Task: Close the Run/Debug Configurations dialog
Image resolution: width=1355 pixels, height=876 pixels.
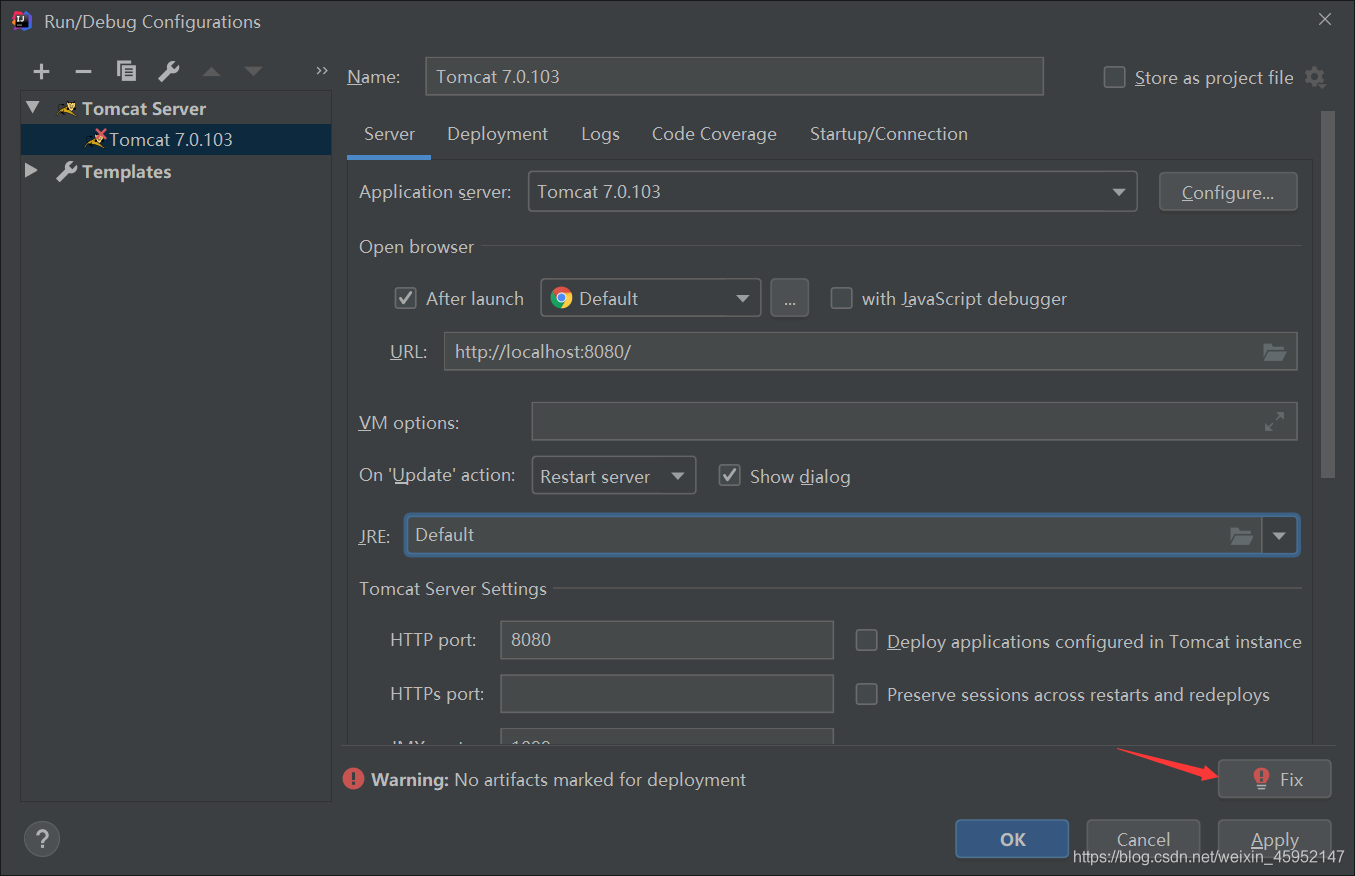Action: 1324,19
